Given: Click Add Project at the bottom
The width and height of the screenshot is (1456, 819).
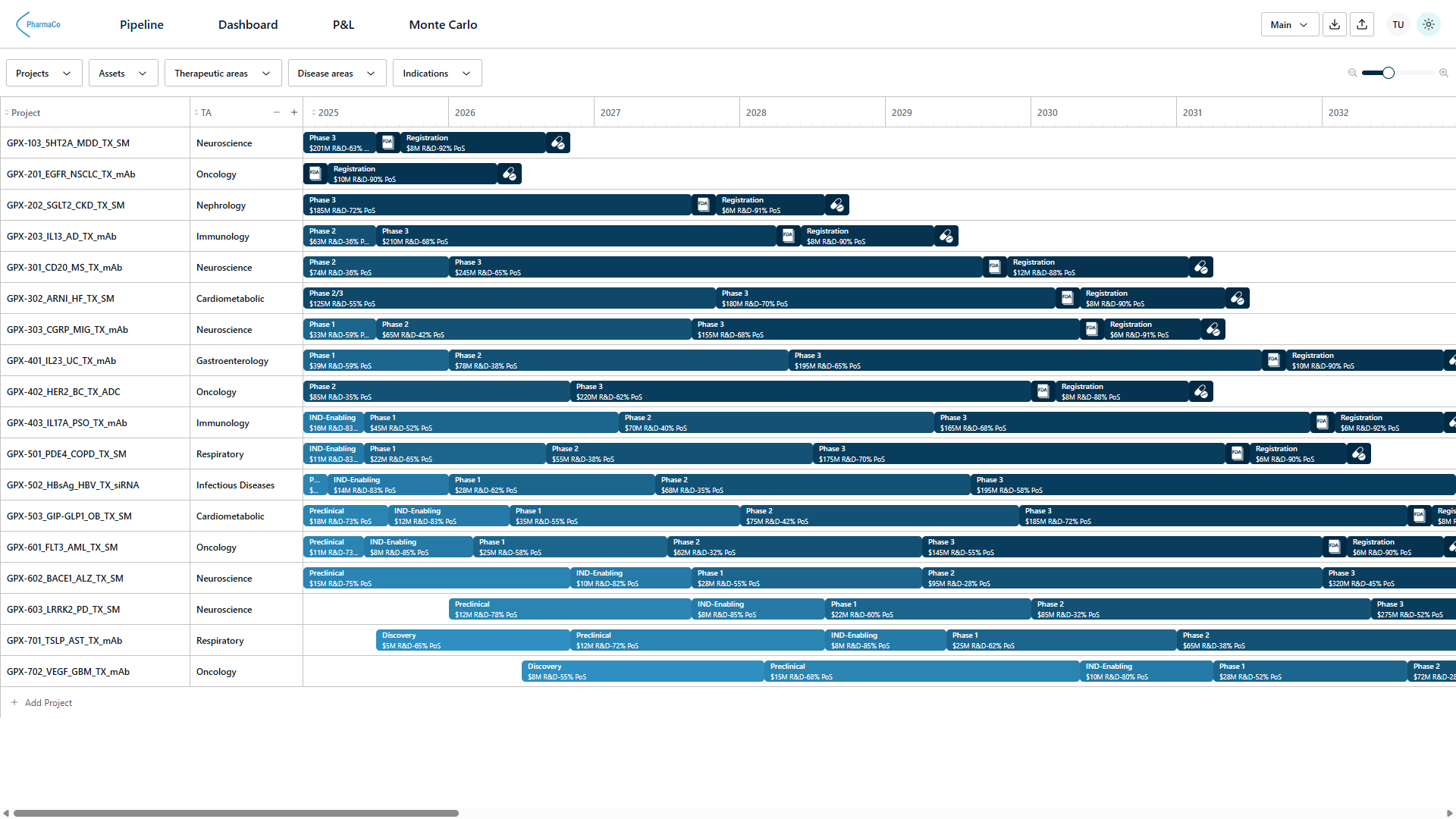Looking at the screenshot, I should point(42,702).
